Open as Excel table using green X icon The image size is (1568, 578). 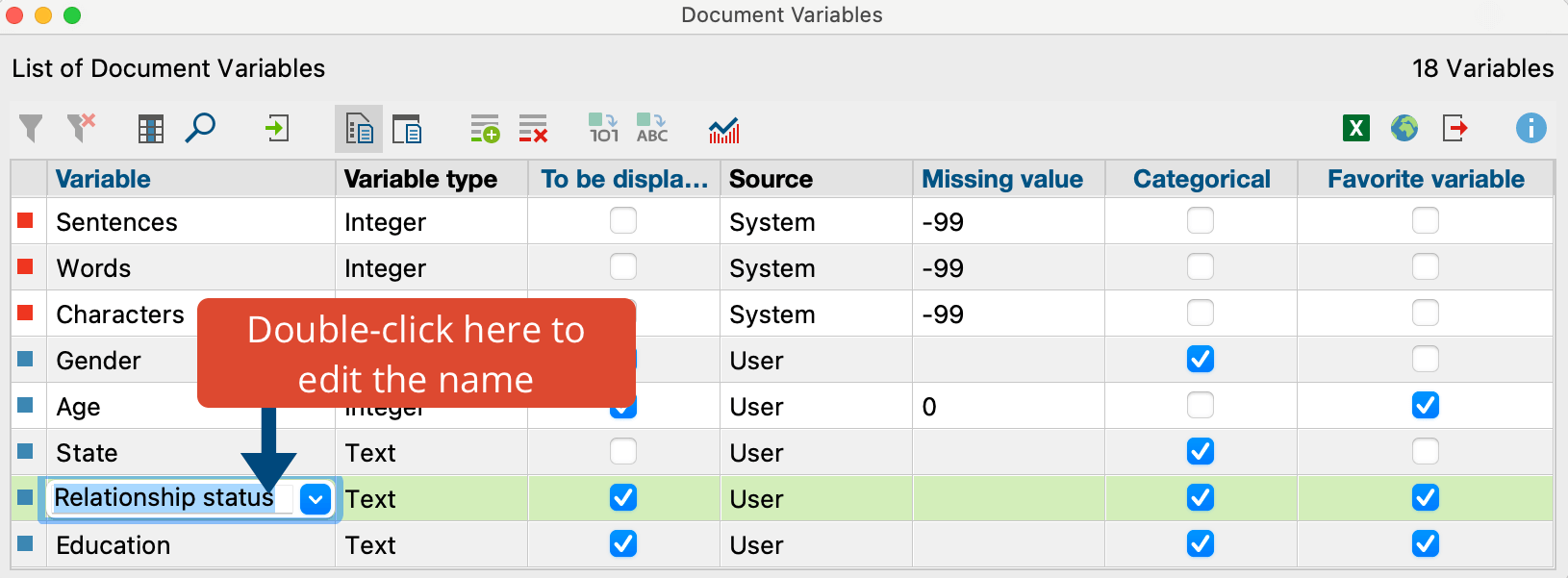(x=1356, y=128)
